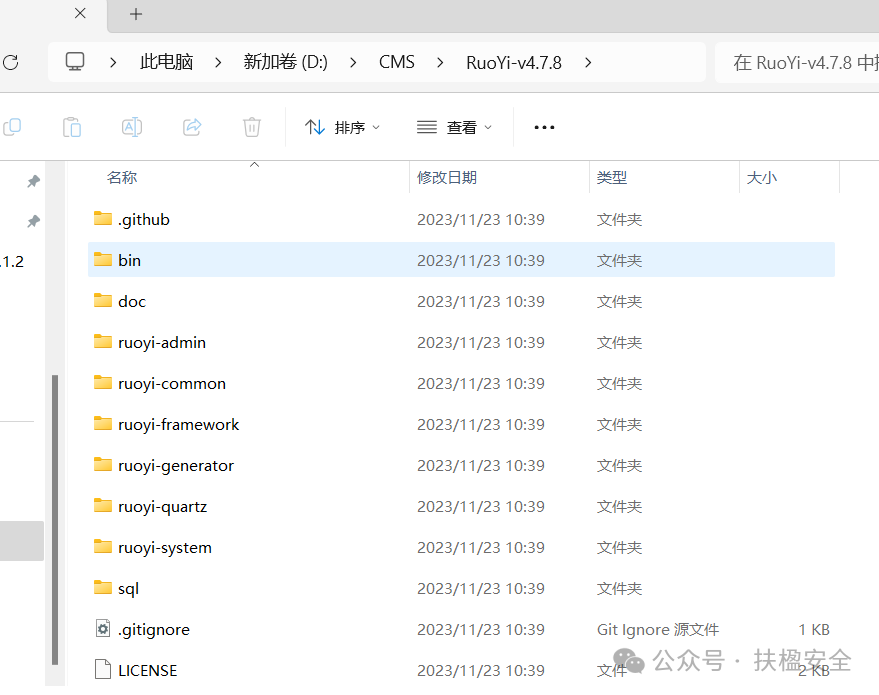Open the 查看 view dropdown
This screenshot has height=695, width=879.
[x=454, y=128]
